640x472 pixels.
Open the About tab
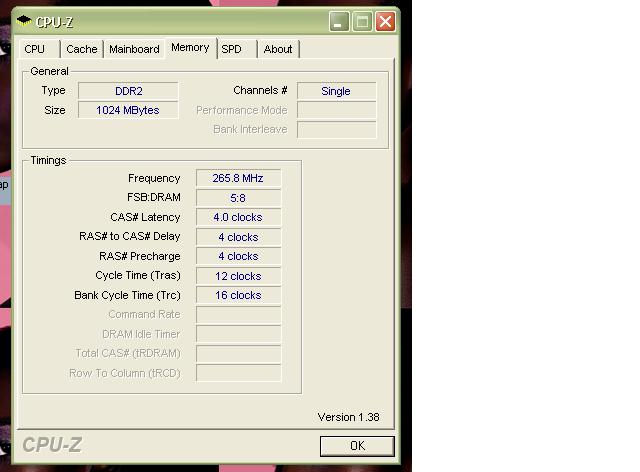point(278,49)
